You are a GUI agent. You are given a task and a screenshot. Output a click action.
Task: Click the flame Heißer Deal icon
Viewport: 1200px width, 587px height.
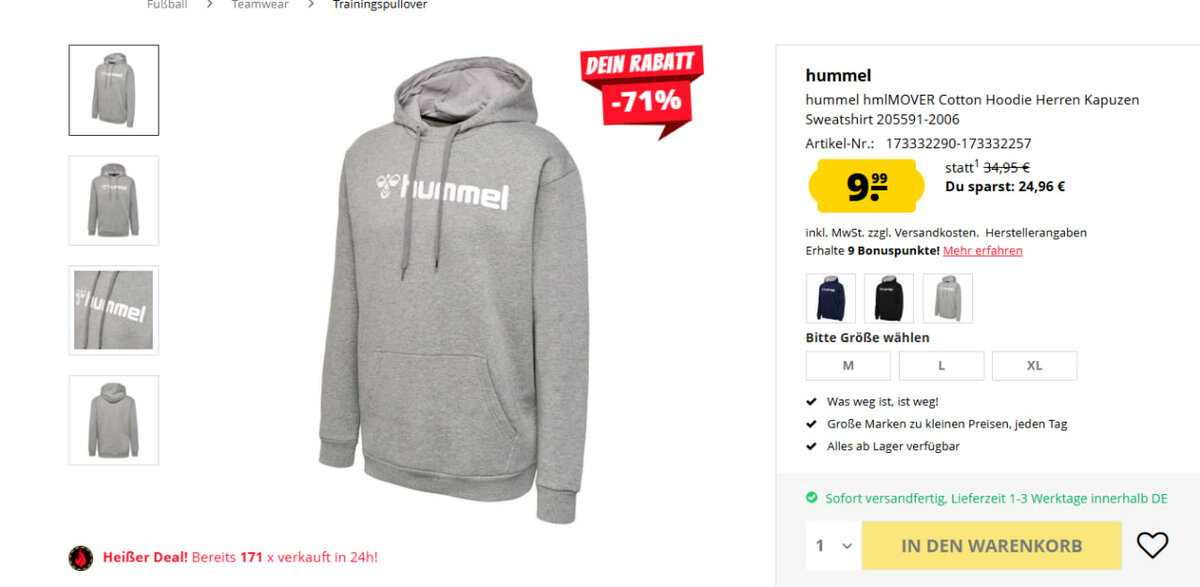point(81,558)
